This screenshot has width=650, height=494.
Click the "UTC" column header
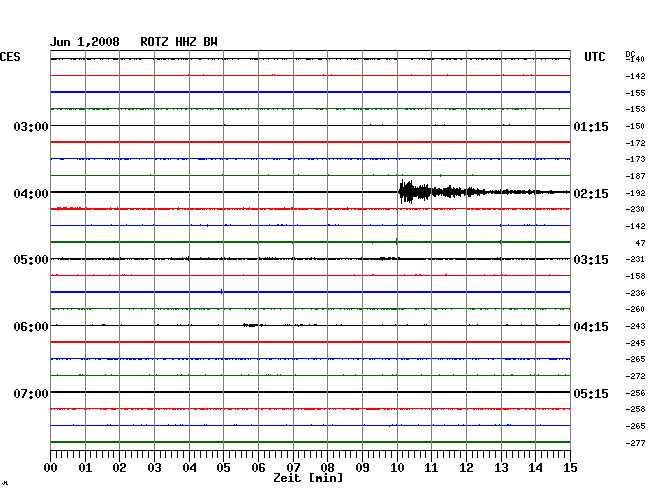(x=594, y=57)
